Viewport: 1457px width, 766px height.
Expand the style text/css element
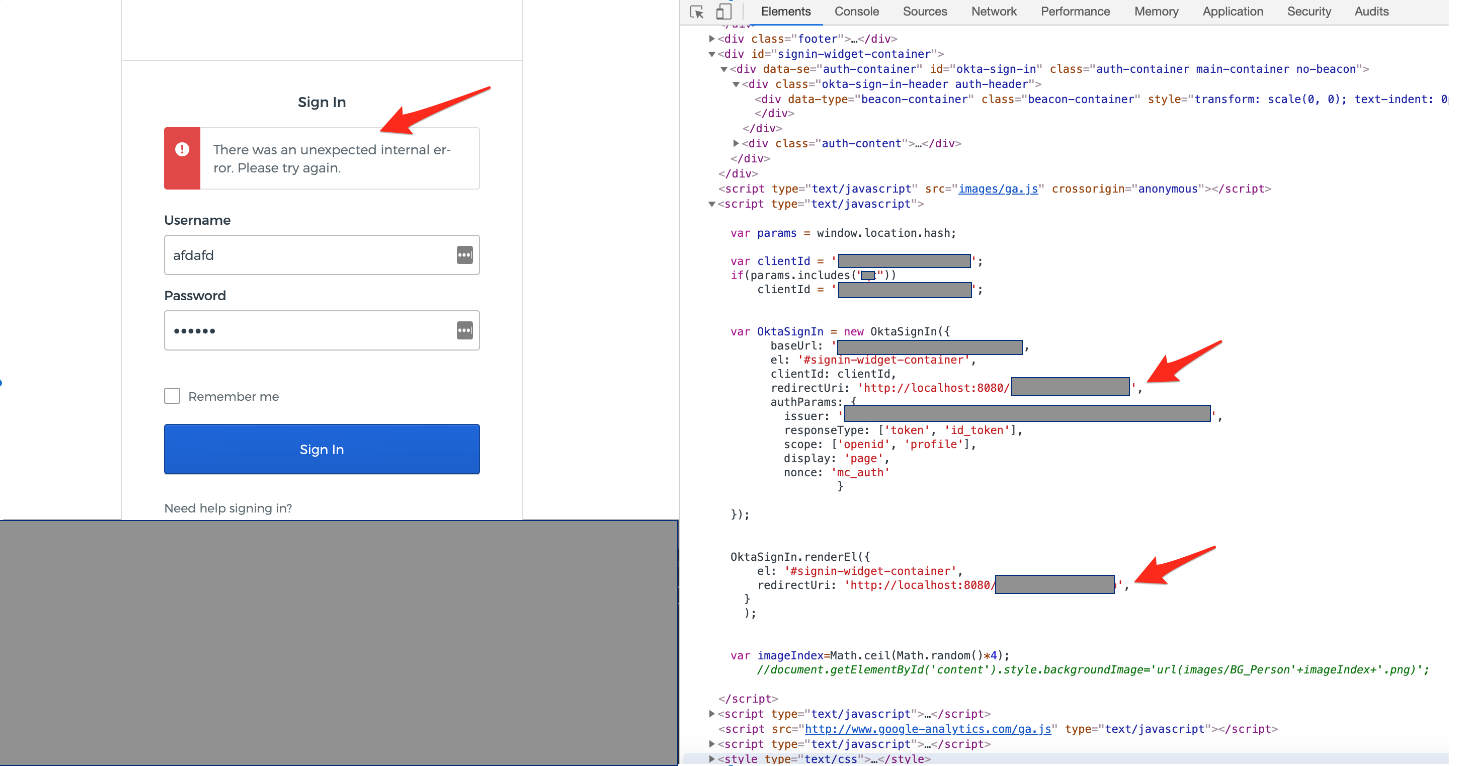click(x=712, y=759)
